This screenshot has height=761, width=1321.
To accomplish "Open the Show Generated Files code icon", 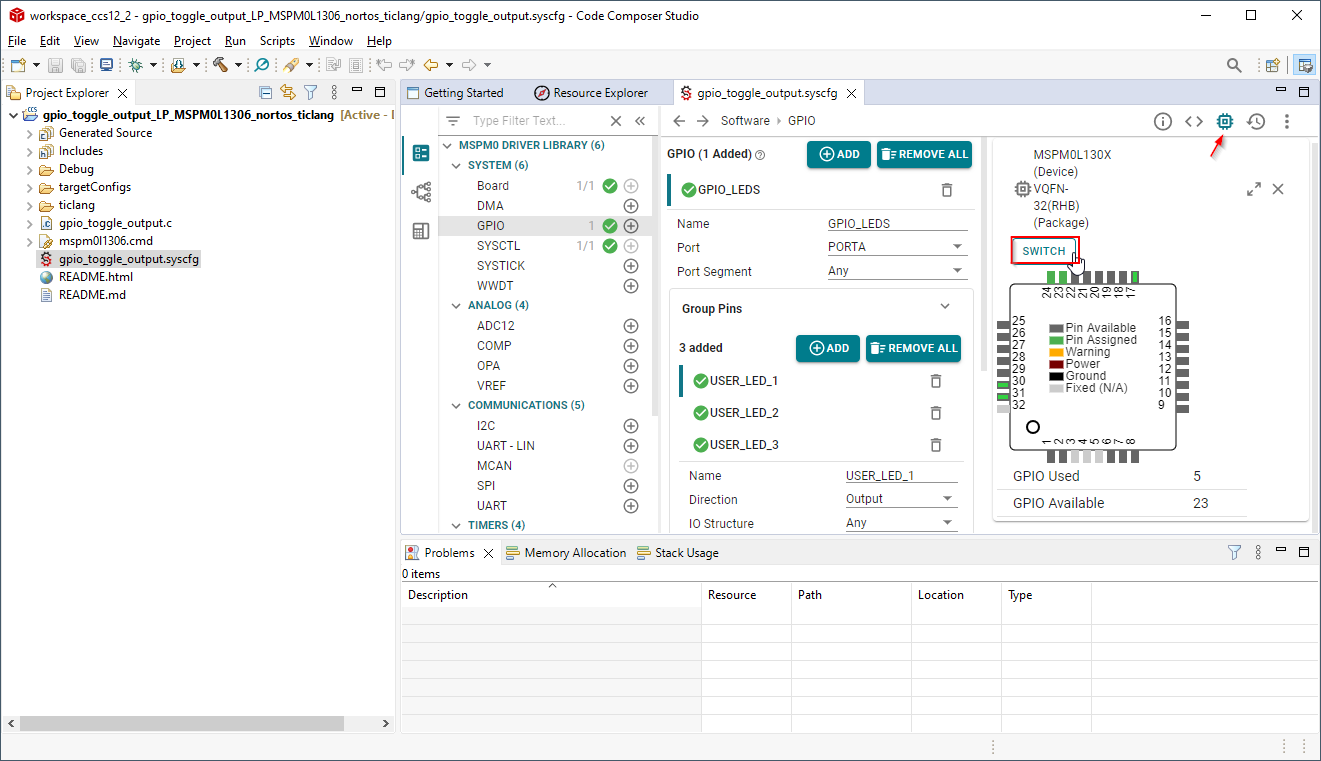I will coord(1193,121).
